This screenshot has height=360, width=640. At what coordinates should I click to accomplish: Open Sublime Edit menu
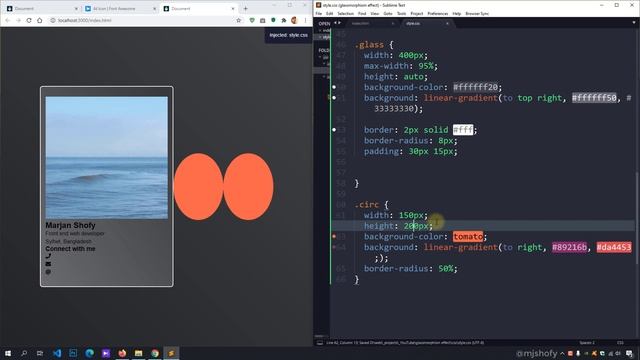click(x=329, y=13)
